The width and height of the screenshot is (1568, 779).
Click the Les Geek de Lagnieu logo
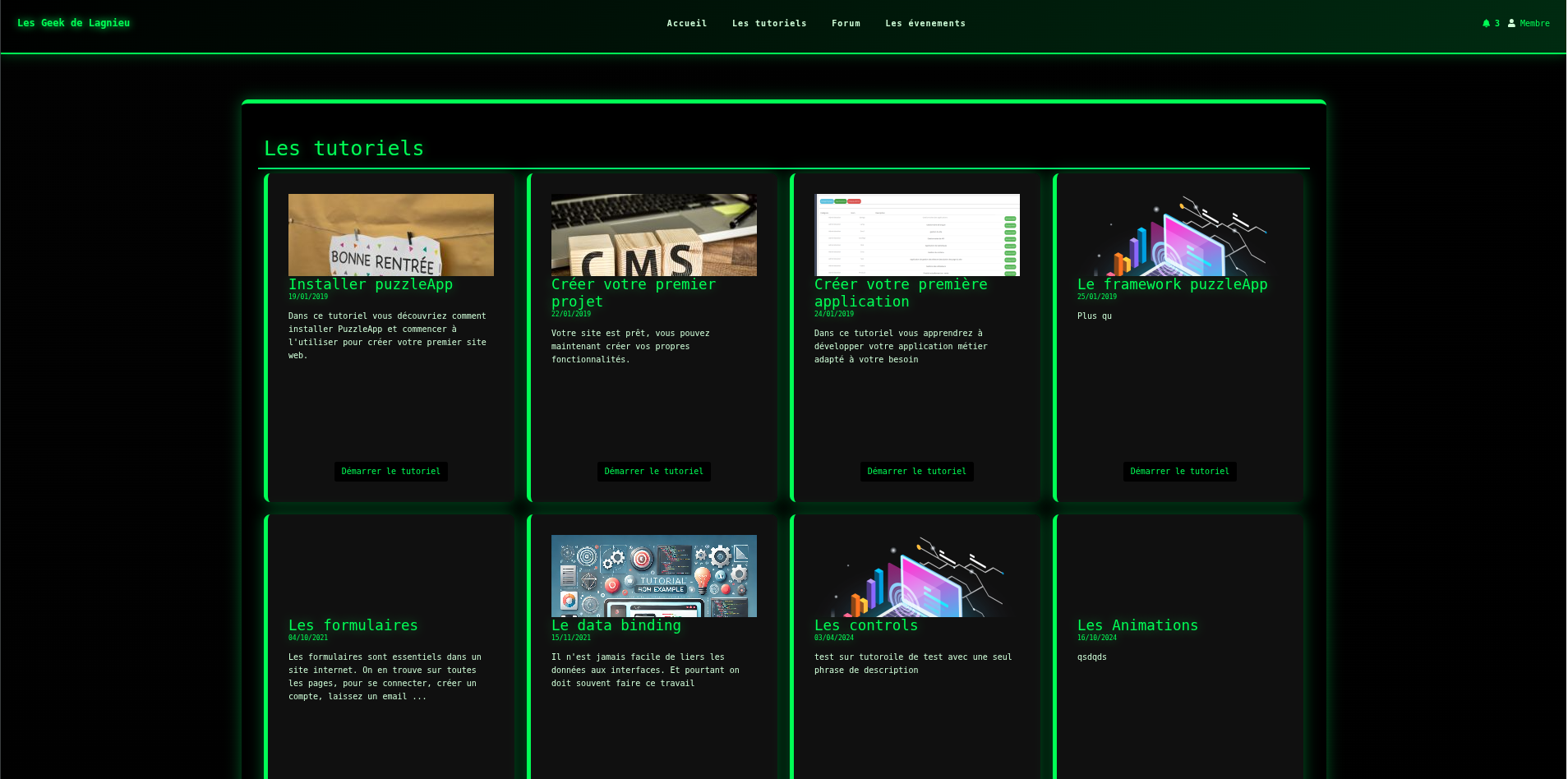click(x=73, y=23)
